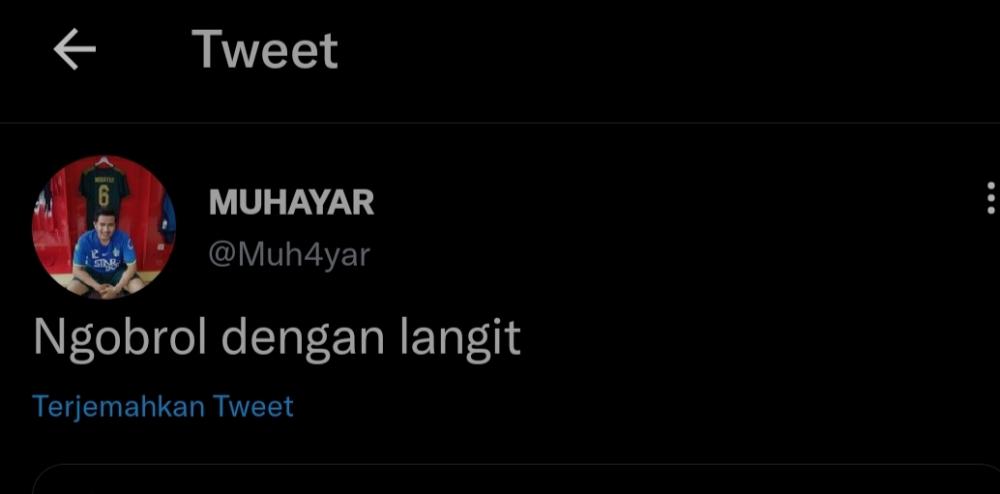The height and width of the screenshot is (494, 1000).
Task: Tap the number 6 jersey in avatar
Action: tap(104, 191)
